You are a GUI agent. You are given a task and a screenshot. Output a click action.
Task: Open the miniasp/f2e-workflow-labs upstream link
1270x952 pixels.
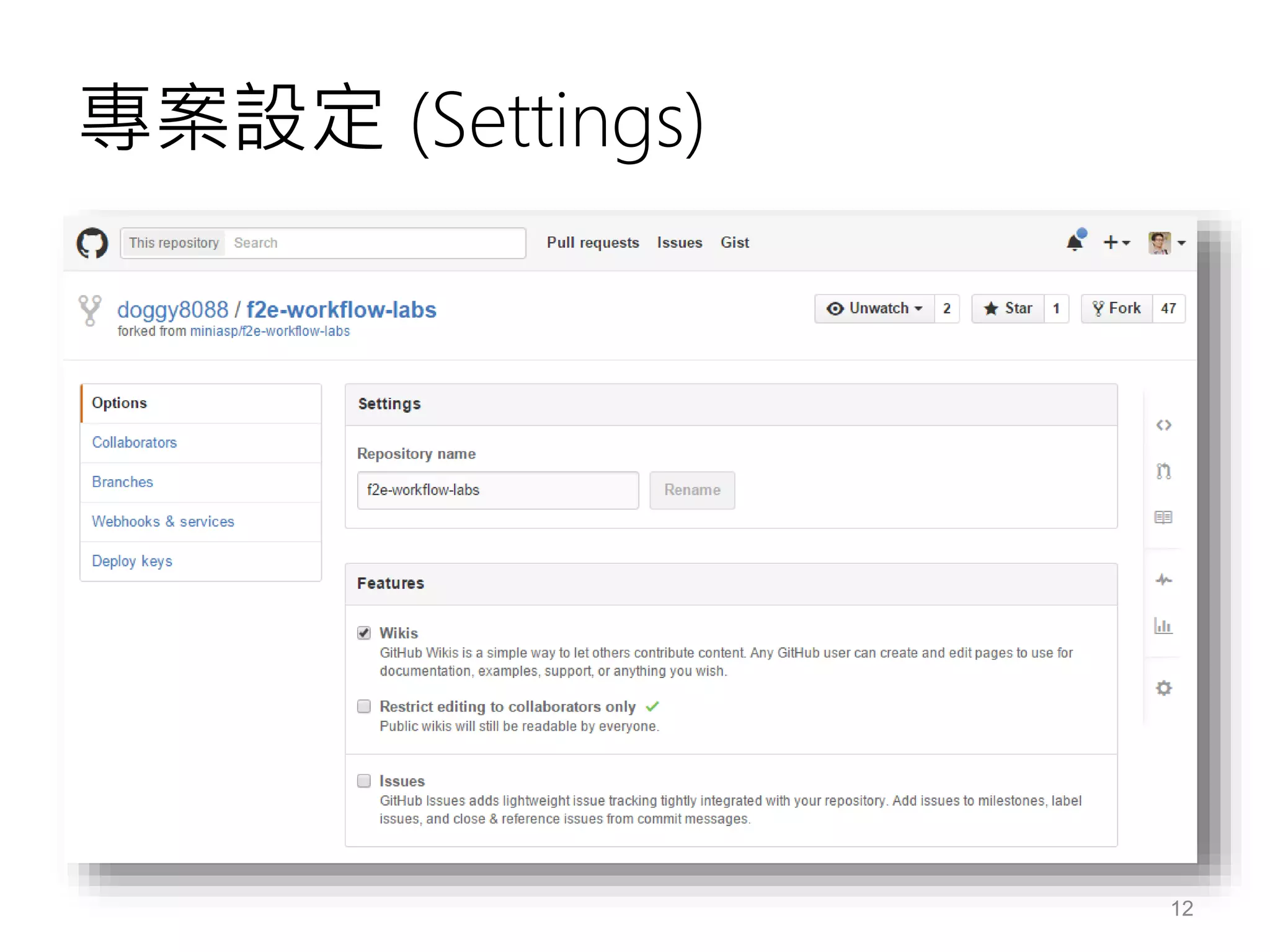coord(270,332)
